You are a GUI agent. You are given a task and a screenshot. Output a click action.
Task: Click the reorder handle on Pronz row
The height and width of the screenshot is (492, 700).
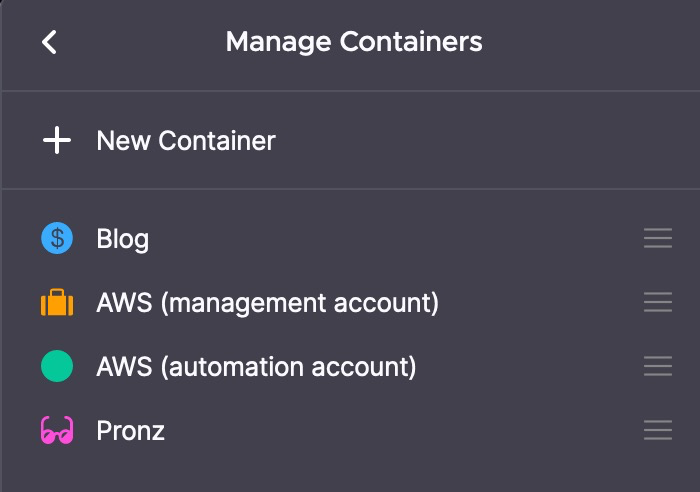pos(657,431)
